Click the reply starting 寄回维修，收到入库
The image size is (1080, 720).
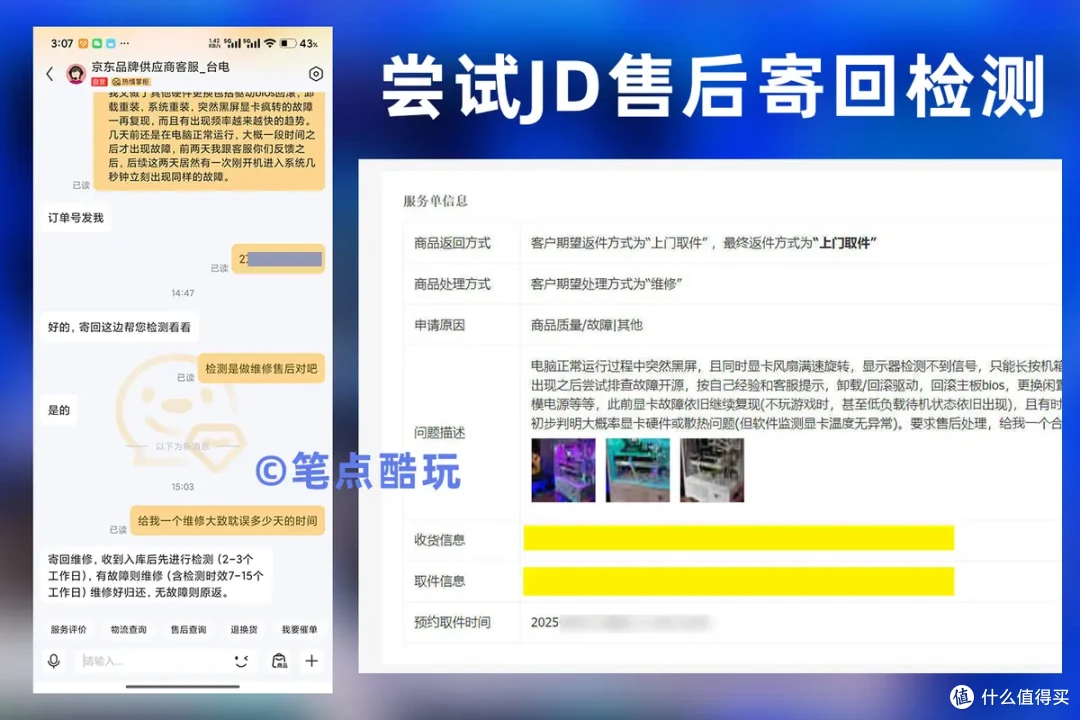pos(156,575)
